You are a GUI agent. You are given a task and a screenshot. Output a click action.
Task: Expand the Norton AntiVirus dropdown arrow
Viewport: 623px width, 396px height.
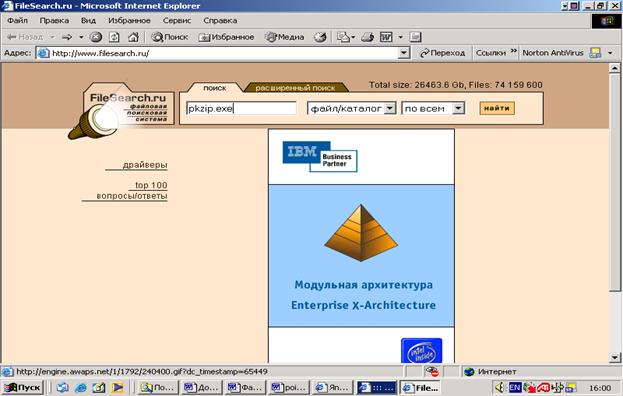pyautogui.click(x=610, y=53)
